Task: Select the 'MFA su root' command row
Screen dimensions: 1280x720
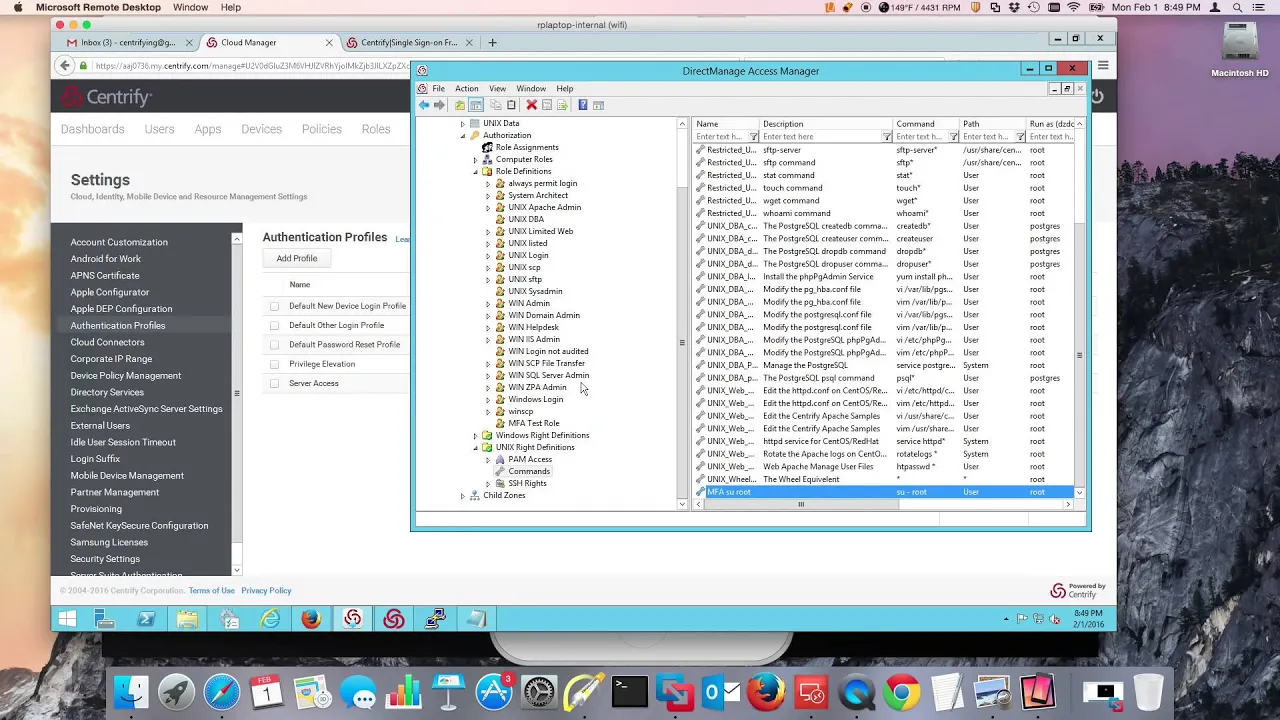Action: coord(884,492)
